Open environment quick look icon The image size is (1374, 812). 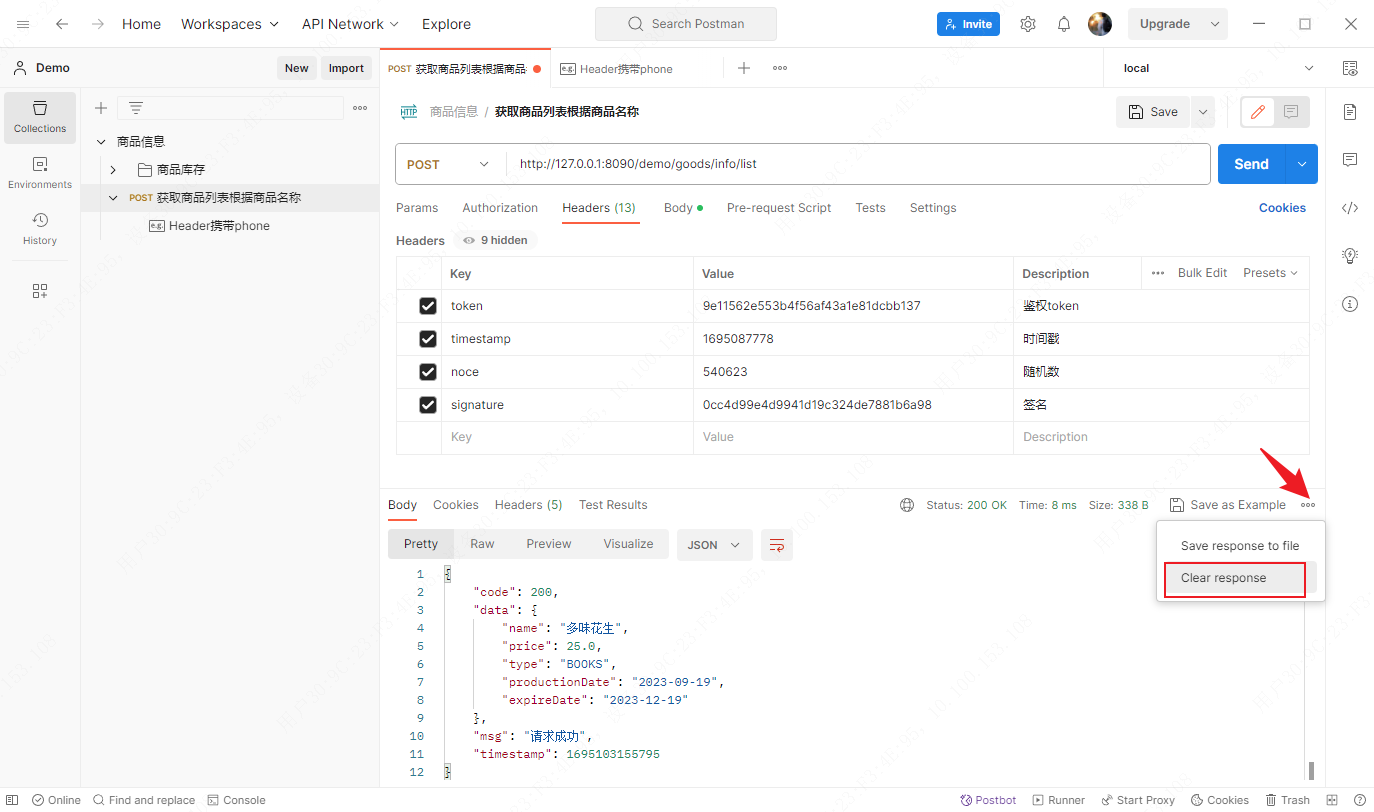1350,68
